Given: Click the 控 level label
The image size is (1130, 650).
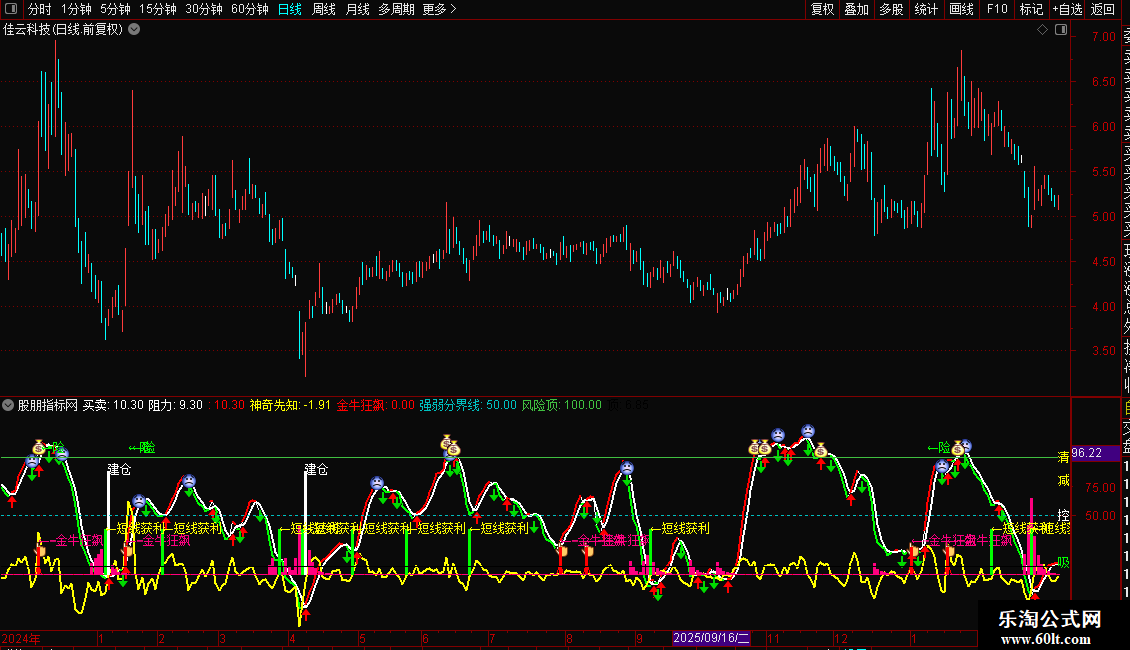Looking at the screenshot, I should pos(1063,515).
